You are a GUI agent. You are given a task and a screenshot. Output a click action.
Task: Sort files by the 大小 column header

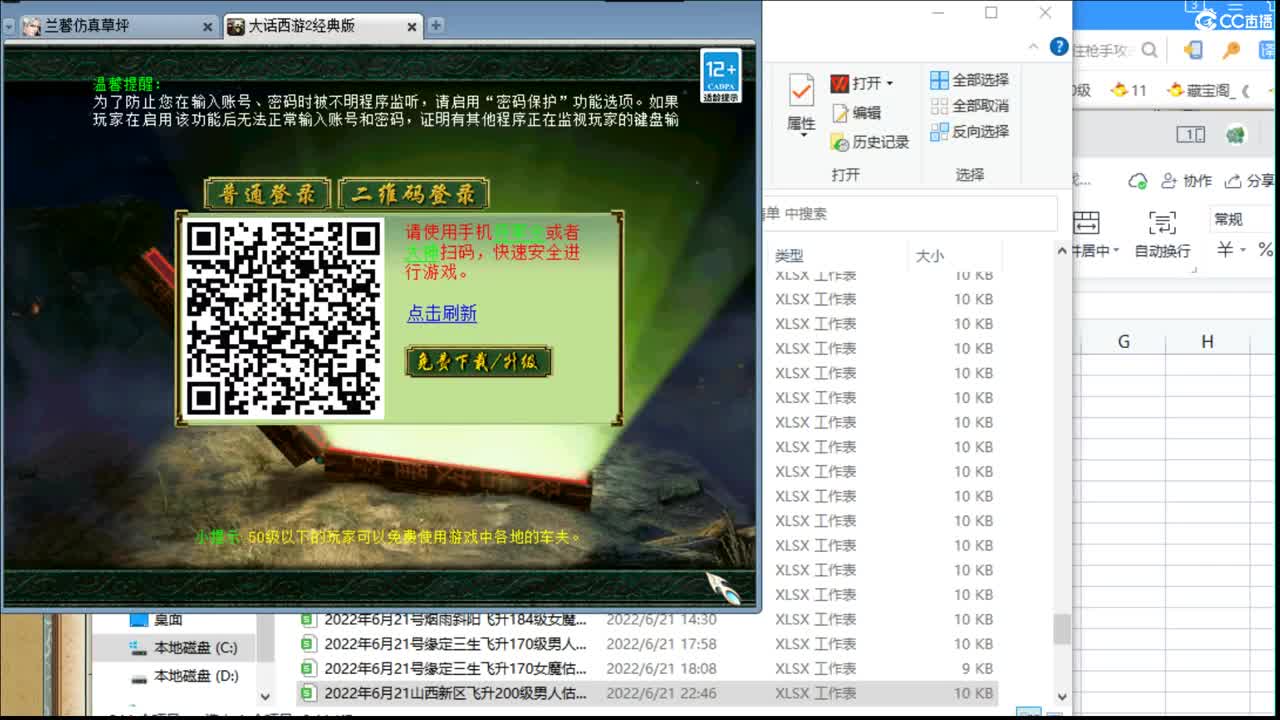pyautogui.click(x=930, y=256)
